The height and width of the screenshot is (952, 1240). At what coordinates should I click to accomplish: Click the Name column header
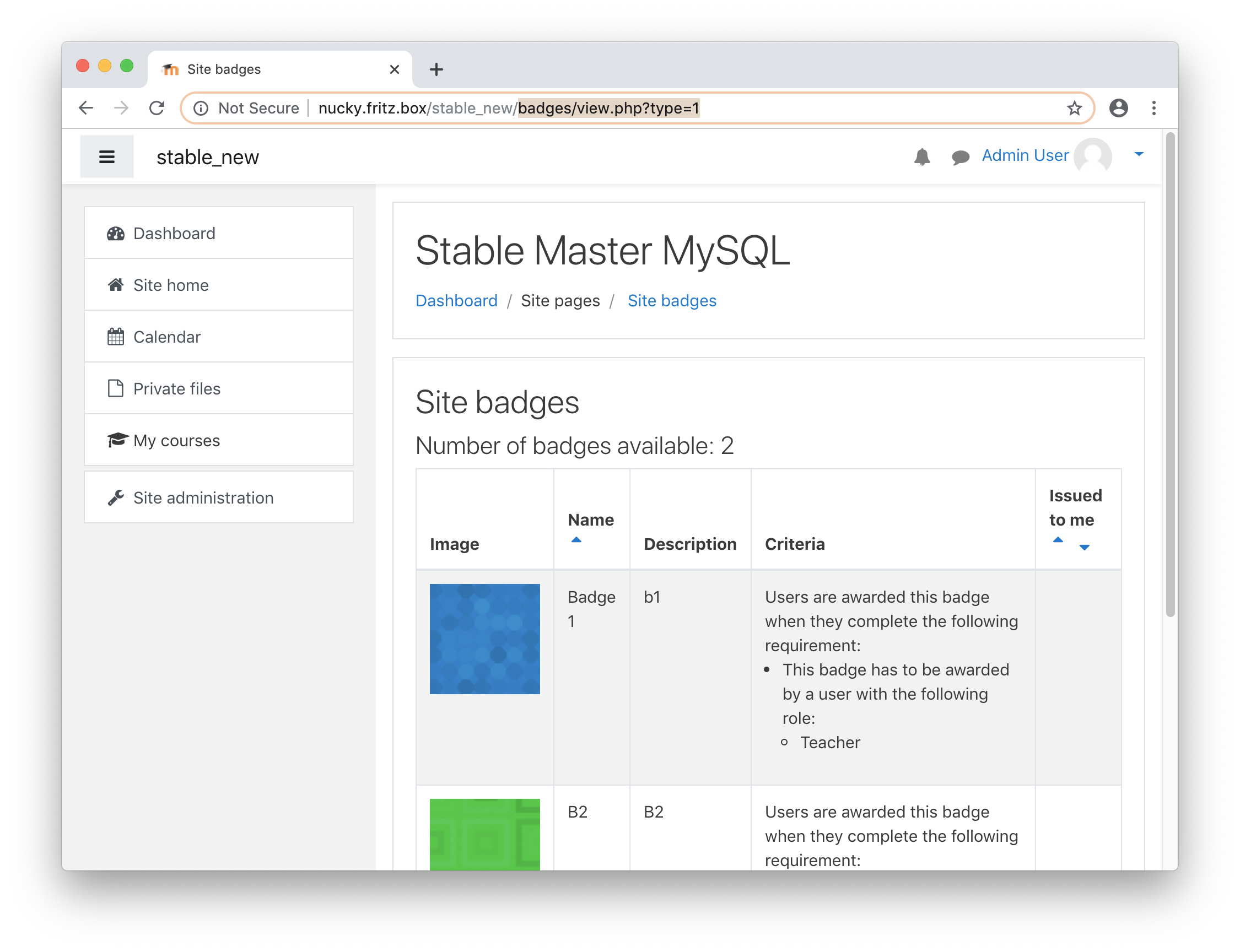coord(591,520)
